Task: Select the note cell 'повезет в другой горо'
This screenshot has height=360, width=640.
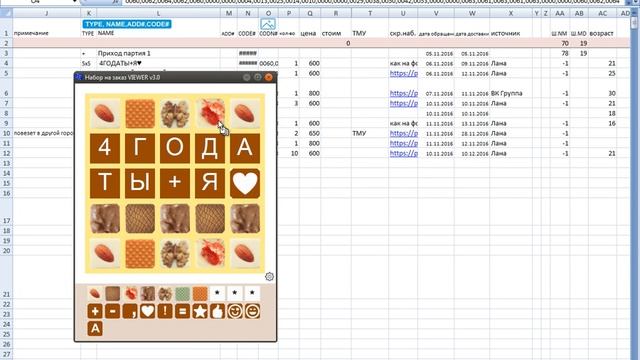Action: point(43,133)
